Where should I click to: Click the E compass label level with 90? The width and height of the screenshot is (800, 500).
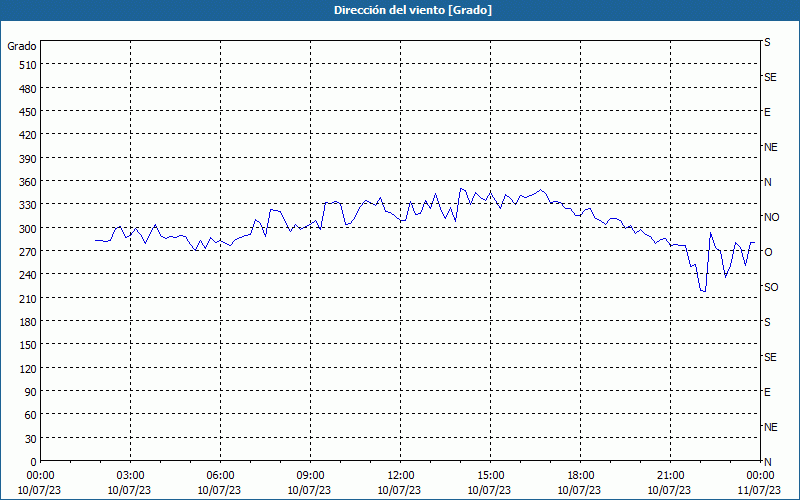click(767, 392)
